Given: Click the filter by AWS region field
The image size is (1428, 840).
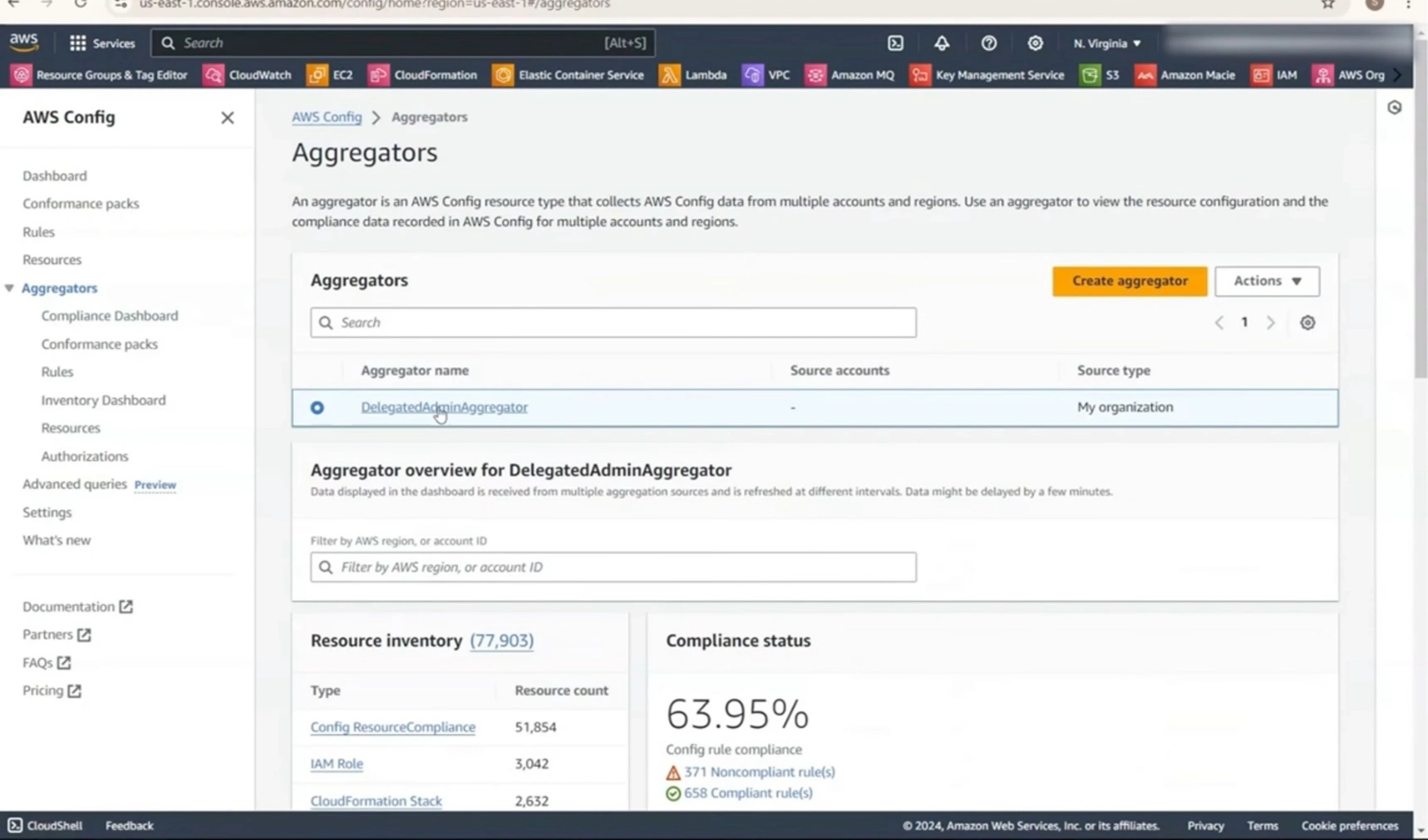Looking at the screenshot, I should click(613, 567).
